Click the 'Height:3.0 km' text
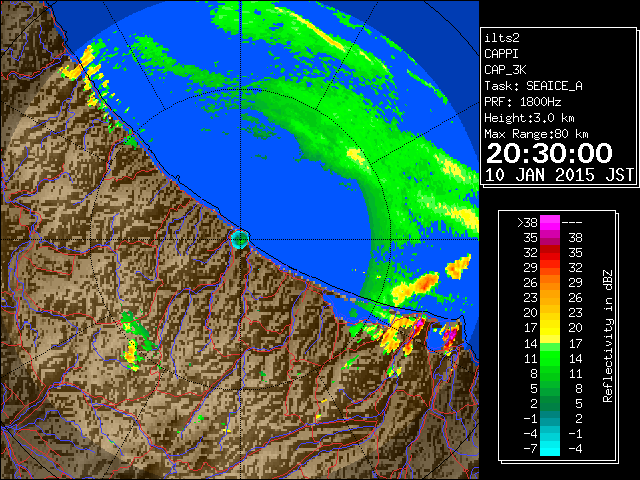 [529, 118]
